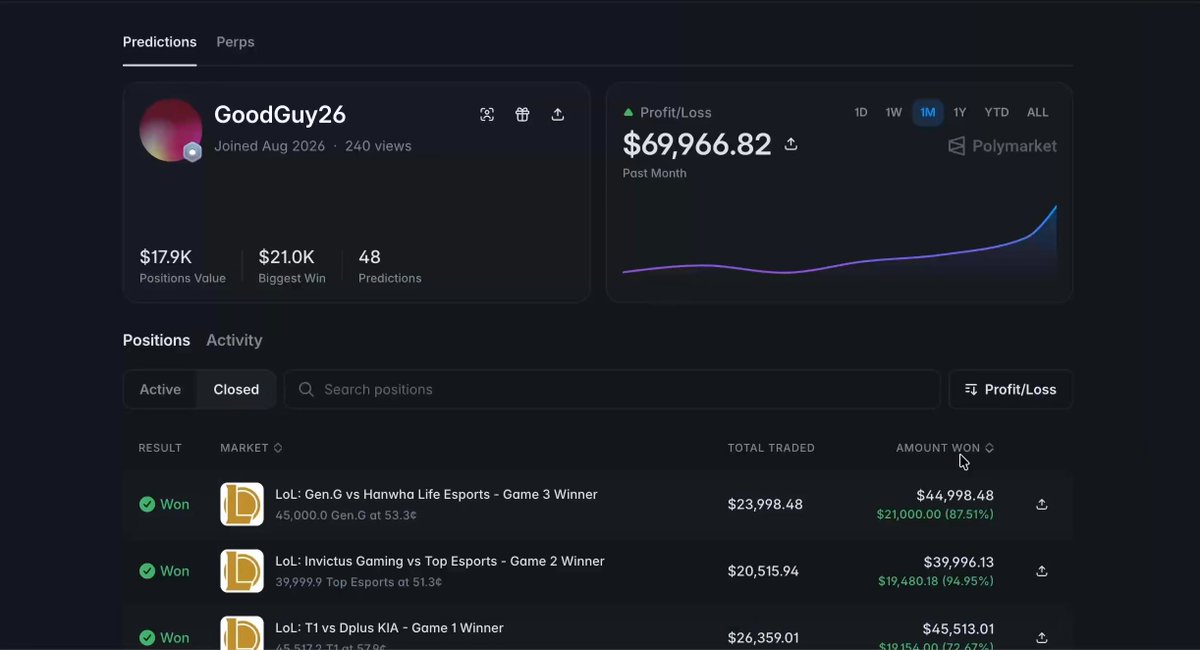Sort by the AMOUNT WON column
Image resolution: width=1200 pixels, height=650 pixels.
tap(945, 448)
